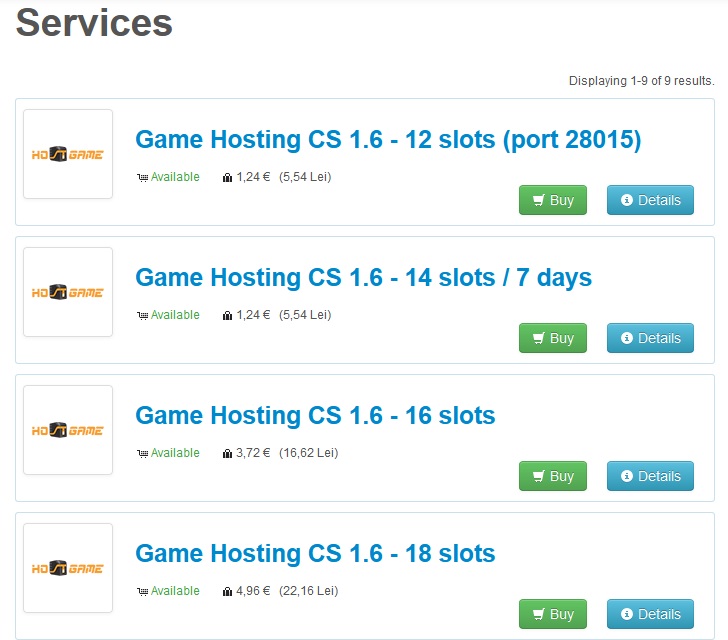Buy the 18 slots hosting service
The image size is (728, 640).
(x=552, y=614)
